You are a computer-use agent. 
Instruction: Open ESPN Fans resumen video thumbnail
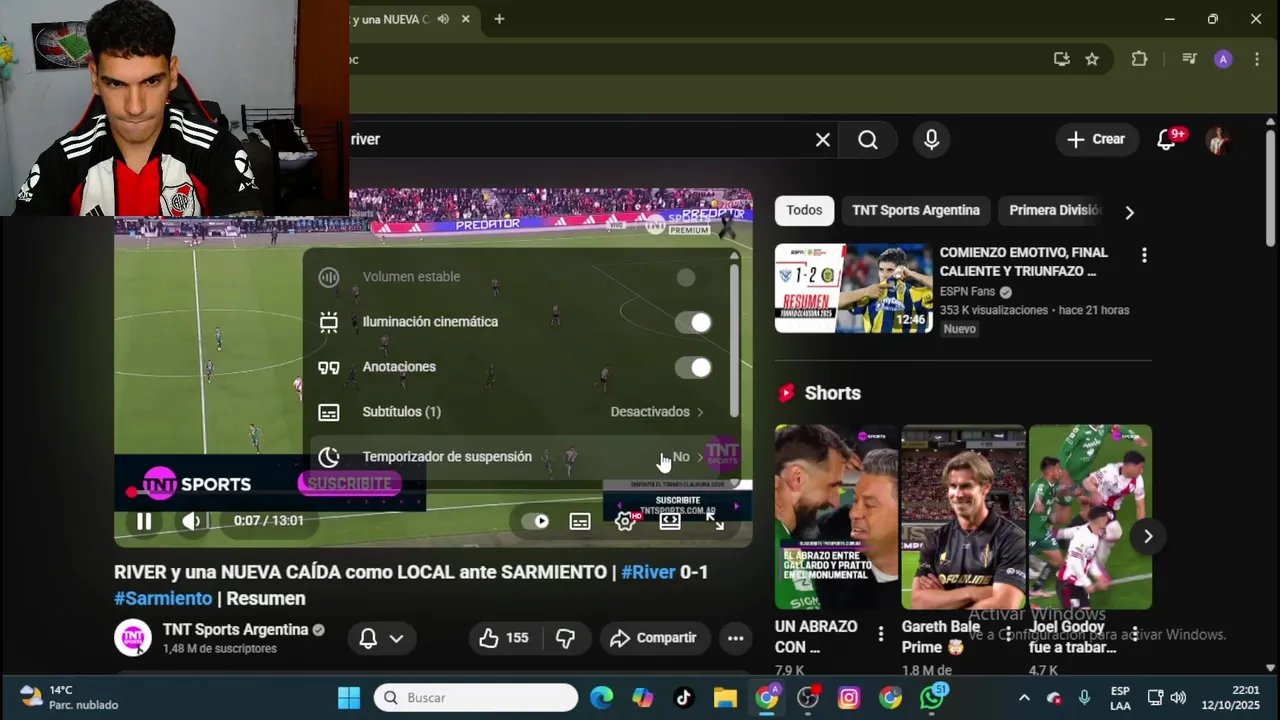coord(854,289)
